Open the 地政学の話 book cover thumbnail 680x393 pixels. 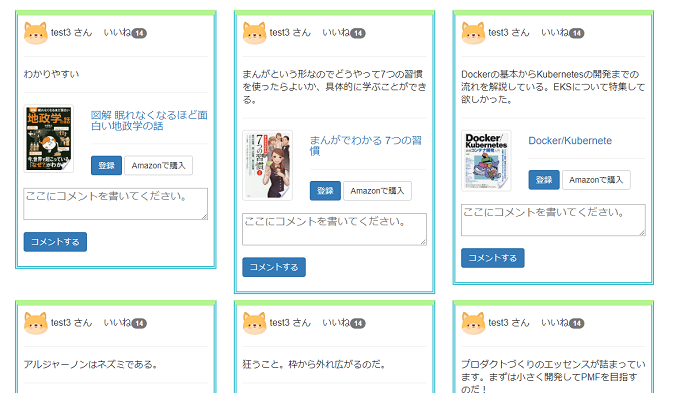49,138
